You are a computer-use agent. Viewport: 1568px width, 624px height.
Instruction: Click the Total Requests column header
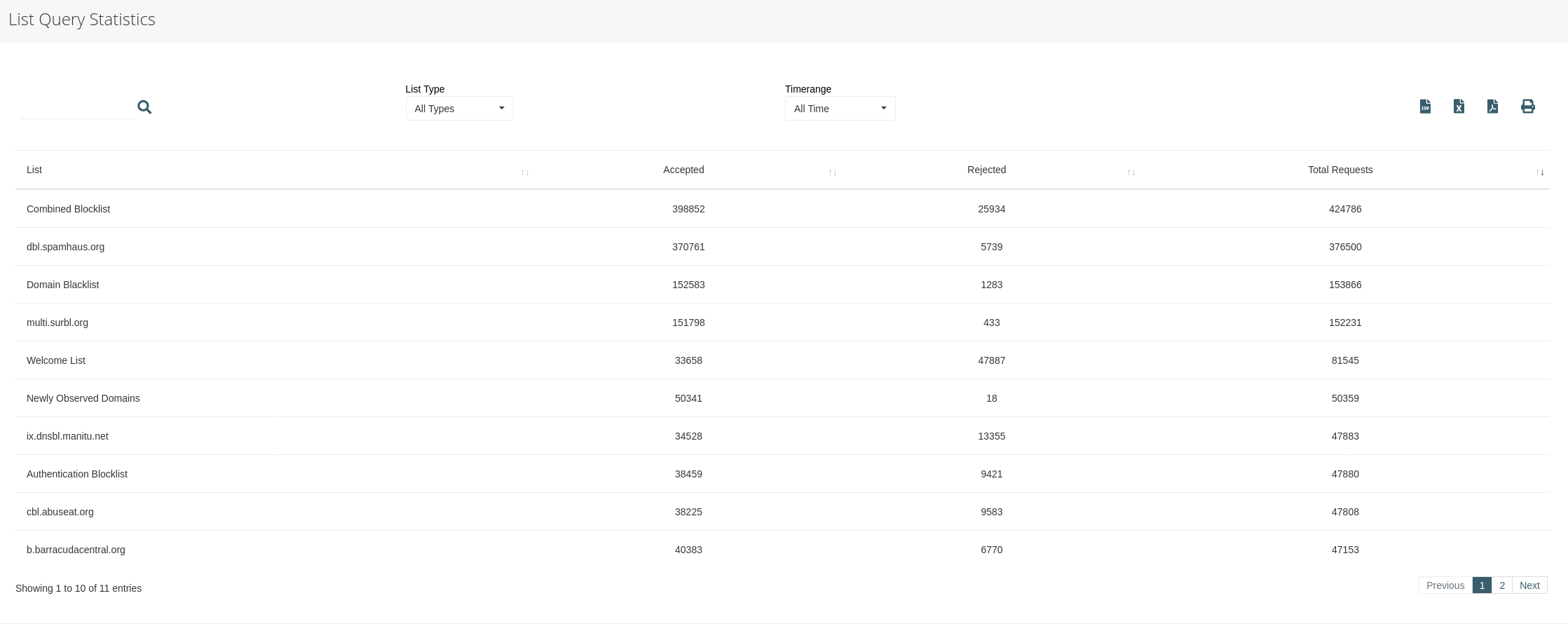[x=1340, y=170]
